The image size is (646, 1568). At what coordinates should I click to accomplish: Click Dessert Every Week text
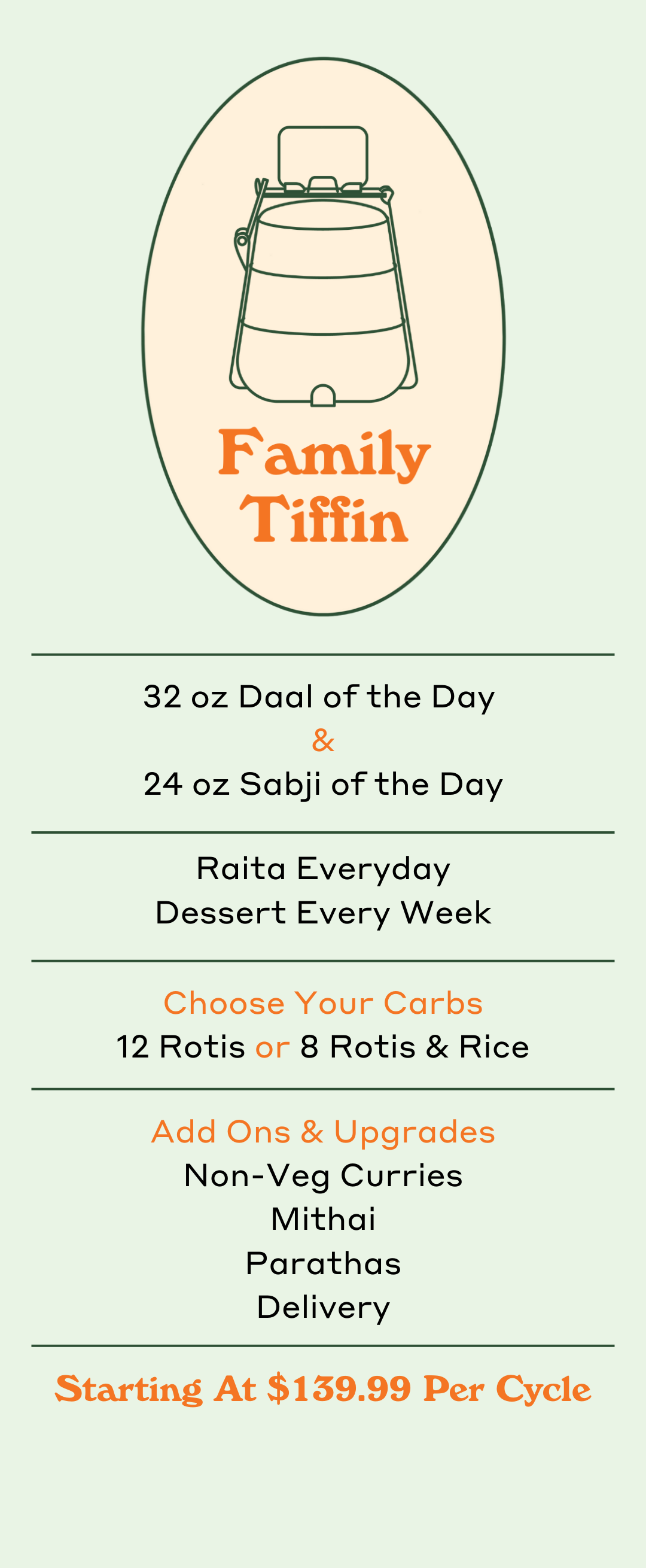click(323, 913)
